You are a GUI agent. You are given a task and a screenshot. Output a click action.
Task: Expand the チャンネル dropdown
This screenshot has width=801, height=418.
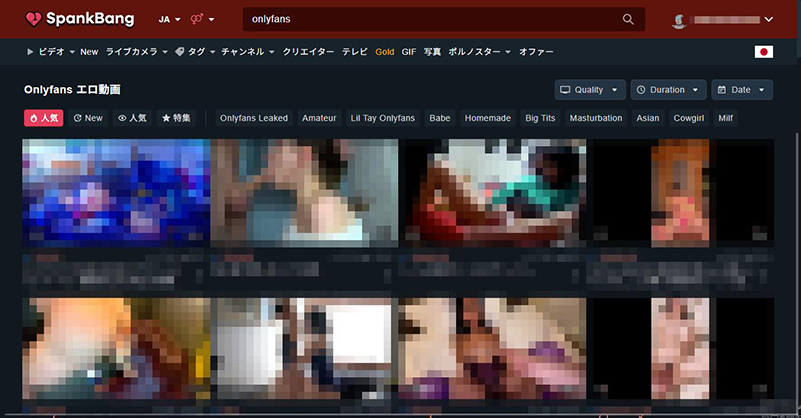tap(248, 52)
